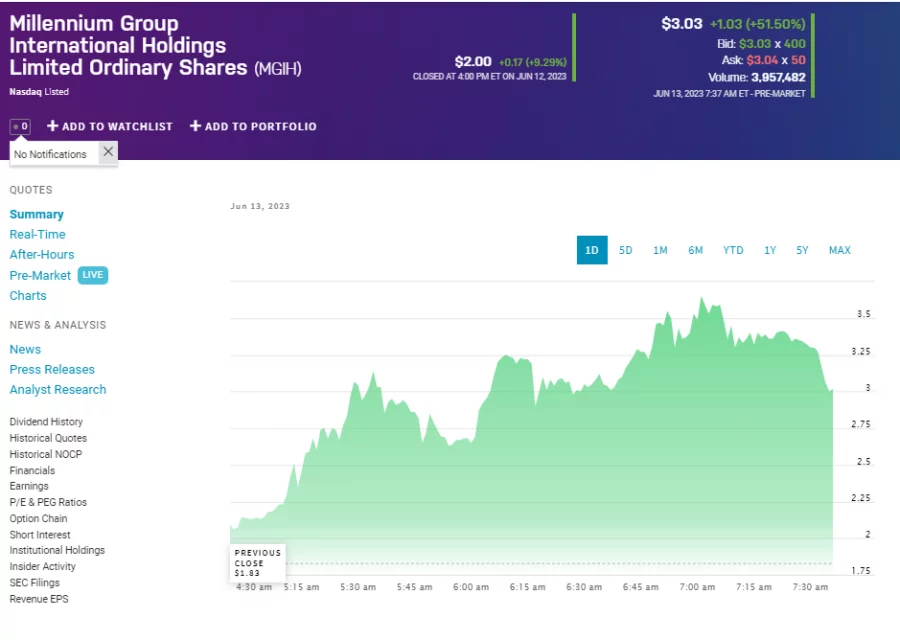The width and height of the screenshot is (900, 640).
Task: Read the latest News
Action: (x=25, y=349)
